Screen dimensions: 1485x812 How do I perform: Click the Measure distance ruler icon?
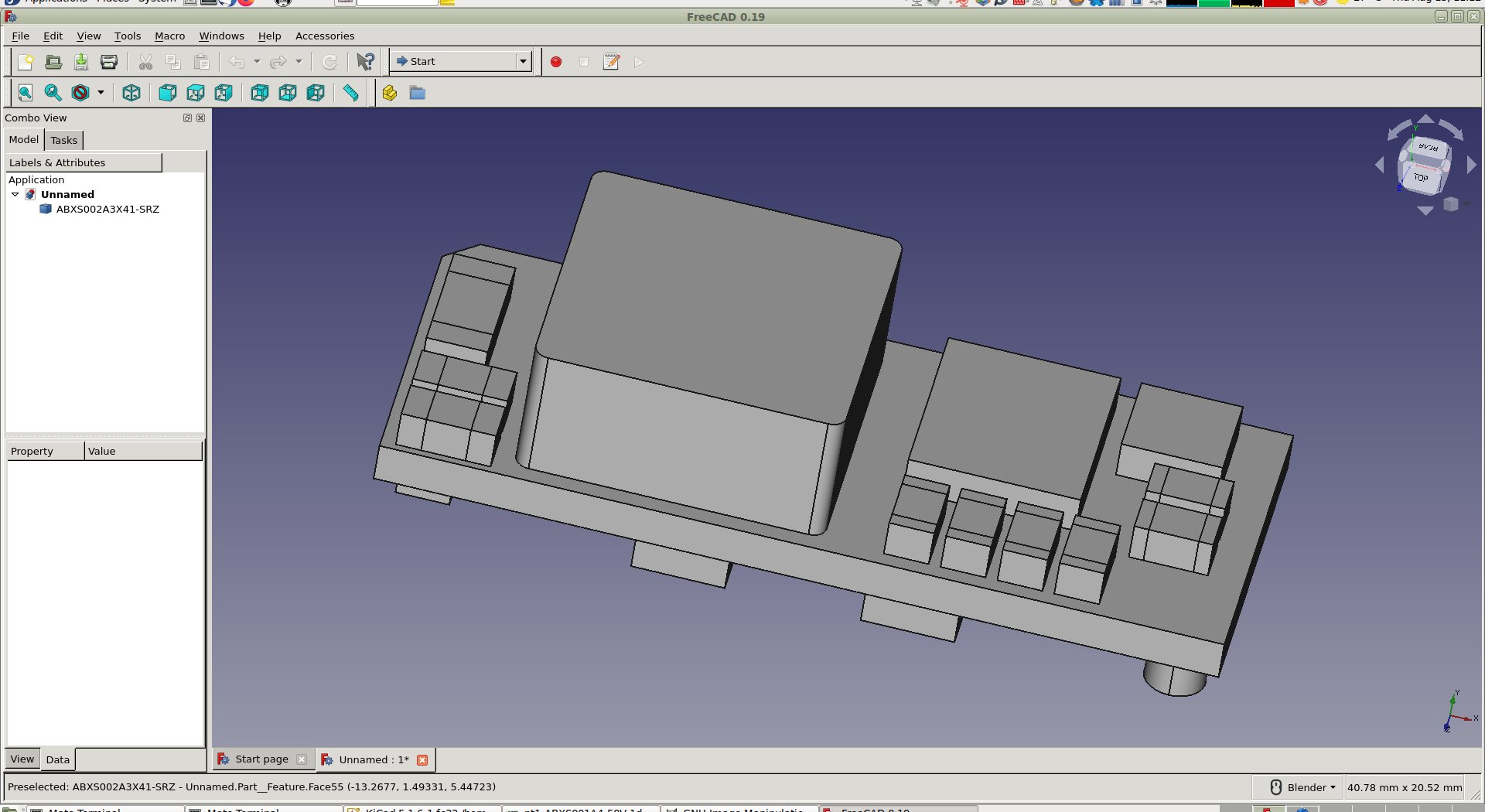(x=351, y=93)
